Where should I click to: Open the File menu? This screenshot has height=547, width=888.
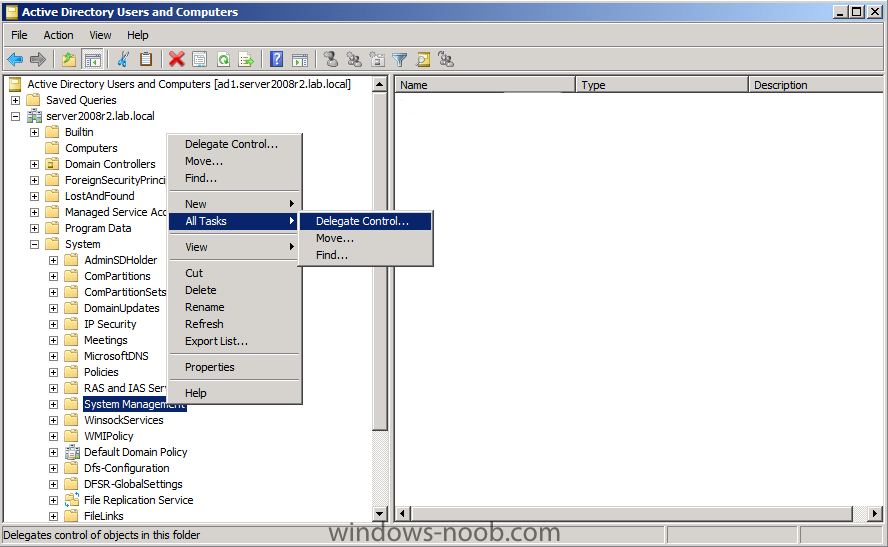pos(19,35)
